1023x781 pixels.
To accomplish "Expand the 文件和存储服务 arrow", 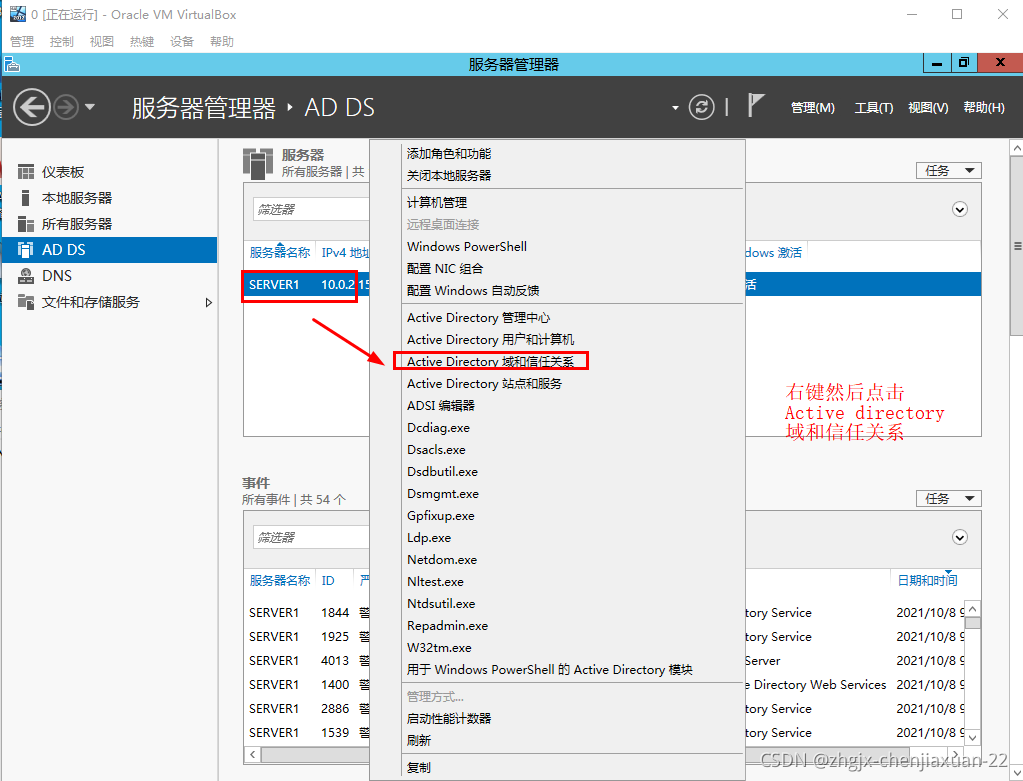I will click(209, 302).
